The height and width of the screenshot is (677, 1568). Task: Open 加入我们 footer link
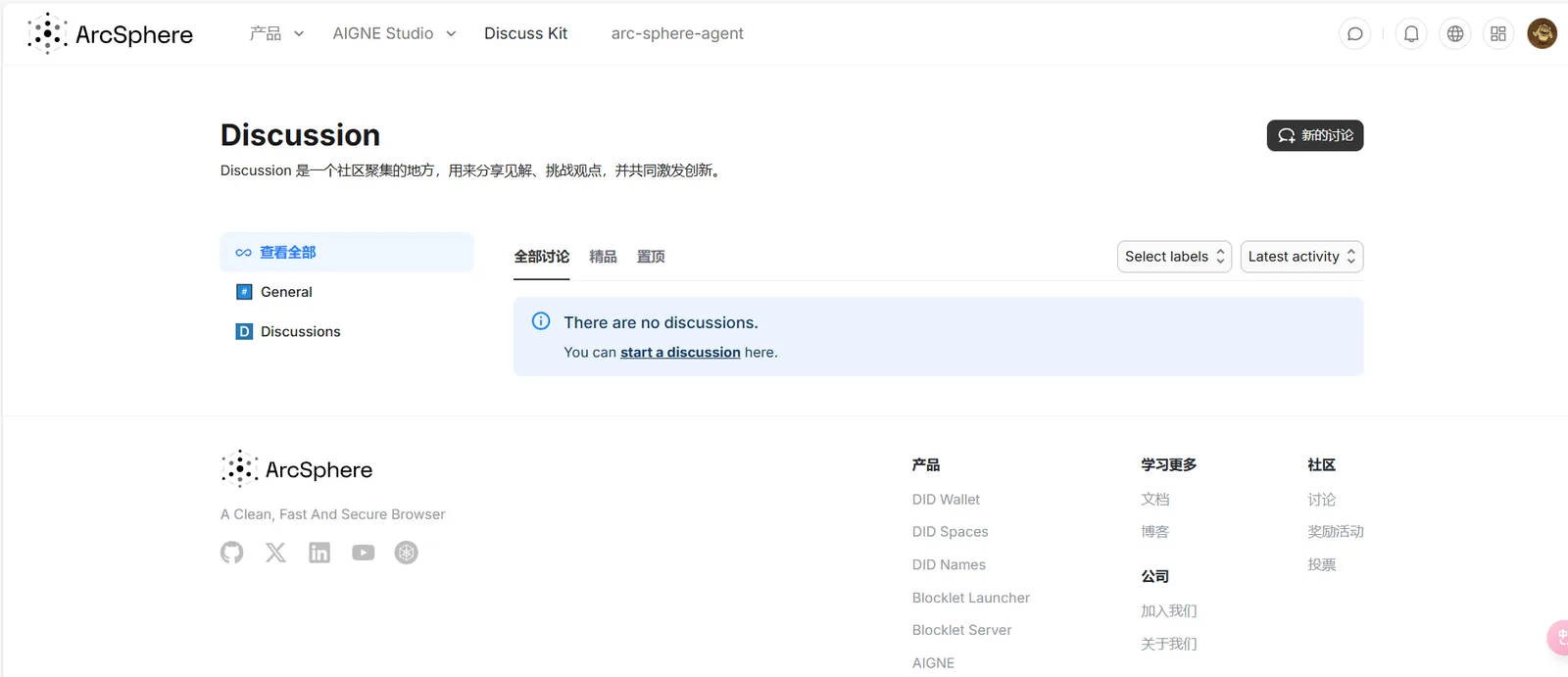1169,611
